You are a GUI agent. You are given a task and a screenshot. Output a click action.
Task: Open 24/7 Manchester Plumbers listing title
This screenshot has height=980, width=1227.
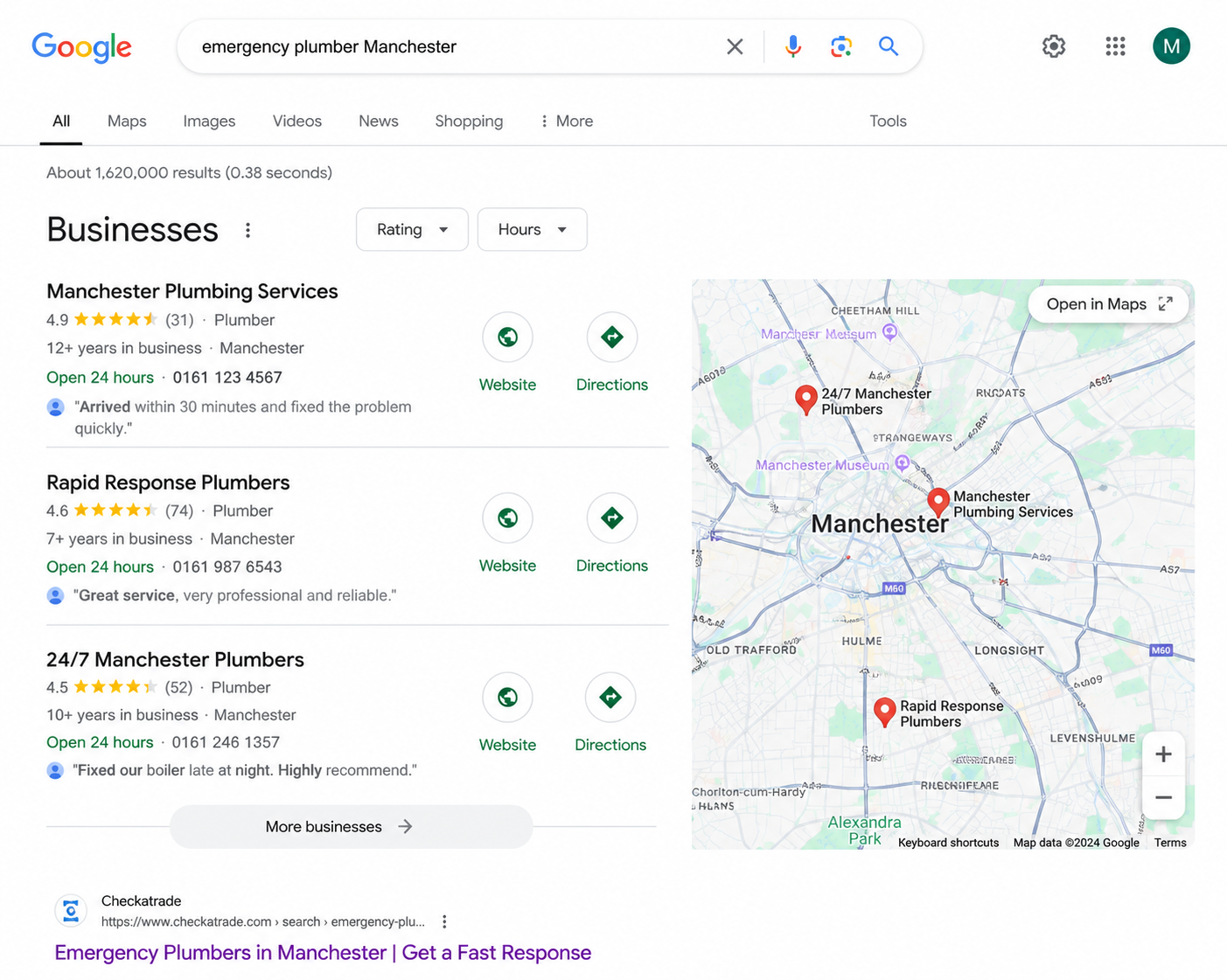coord(175,659)
